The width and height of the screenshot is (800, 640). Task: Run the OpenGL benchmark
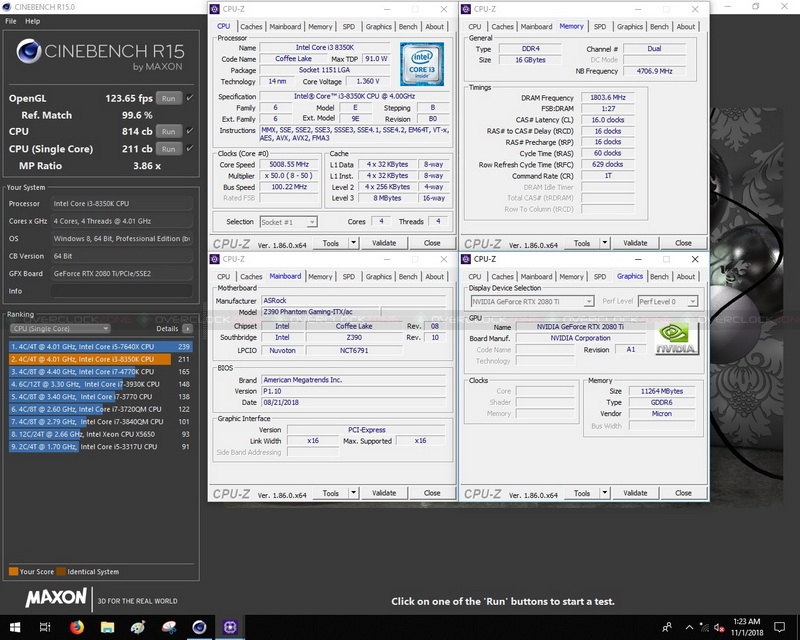pyautogui.click(x=169, y=99)
